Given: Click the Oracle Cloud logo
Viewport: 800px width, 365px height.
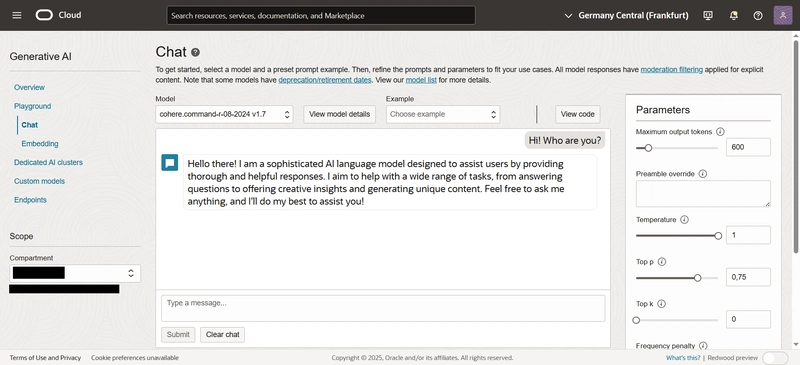Looking at the screenshot, I should click(58, 15).
